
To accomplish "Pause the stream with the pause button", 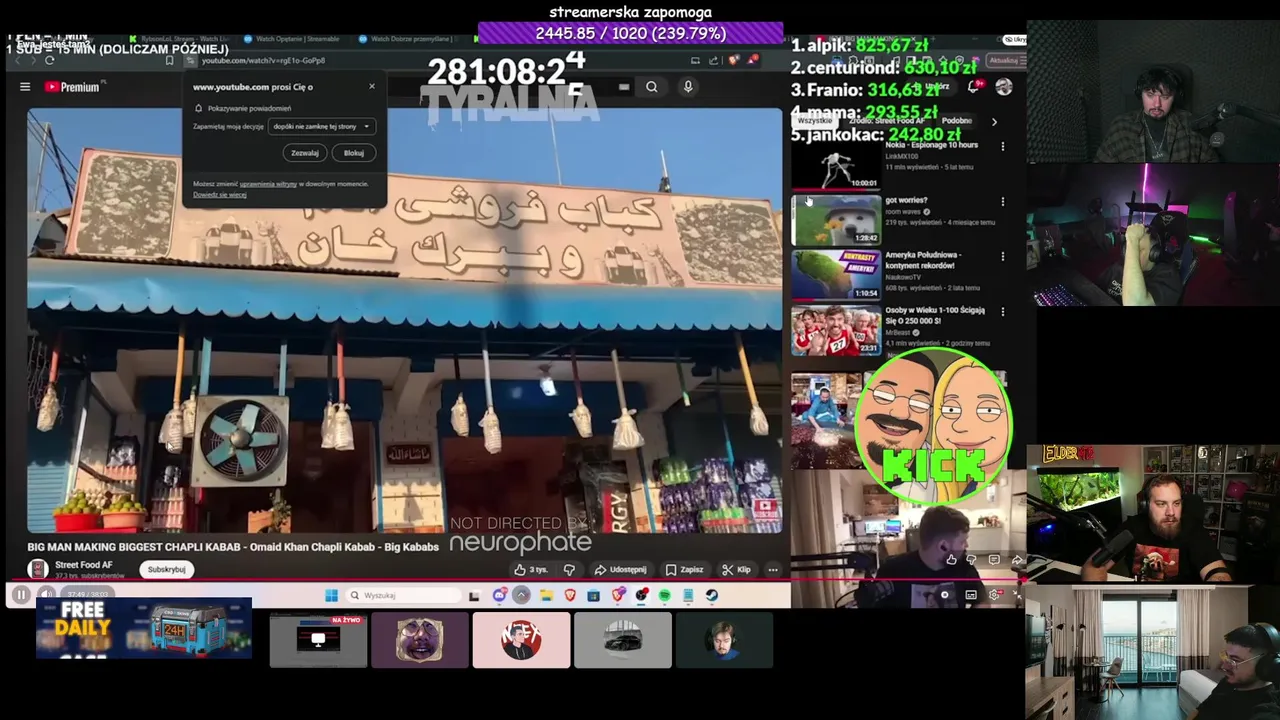I will tap(21, 595).
